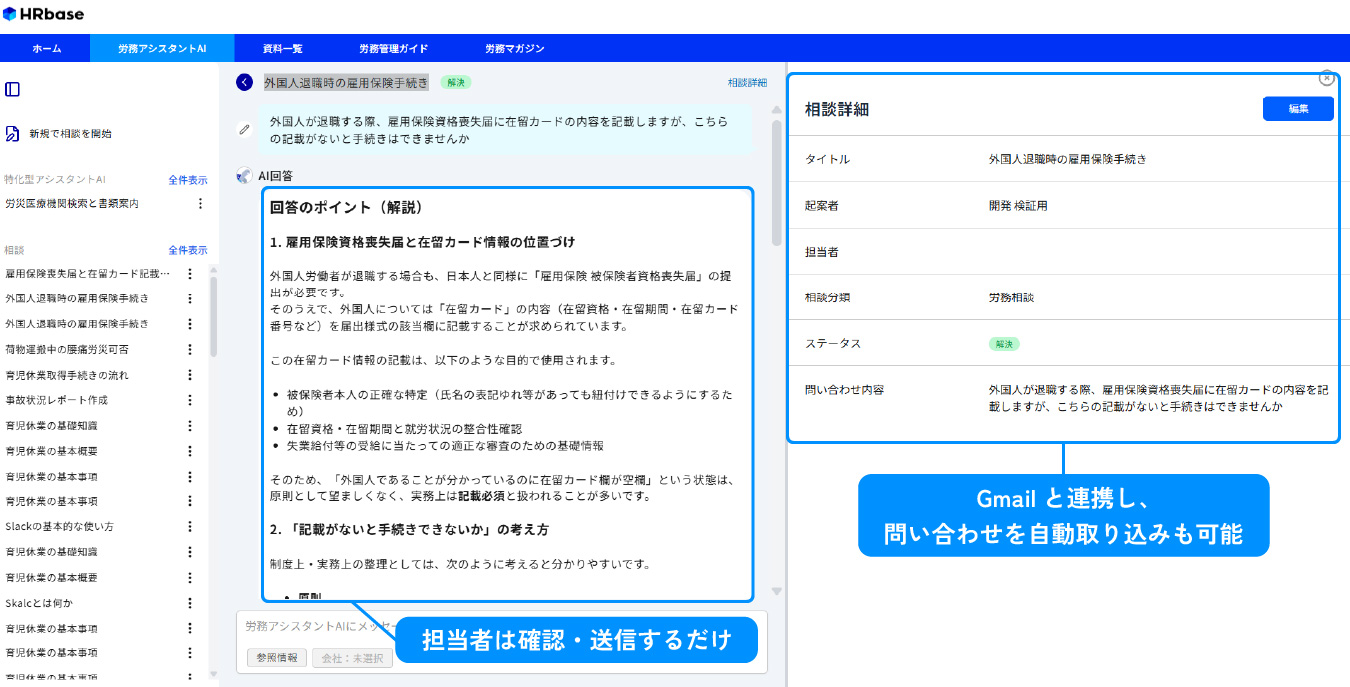Click the new consultation document icon
Screen dimensions: 1350x687
[13, 133]
